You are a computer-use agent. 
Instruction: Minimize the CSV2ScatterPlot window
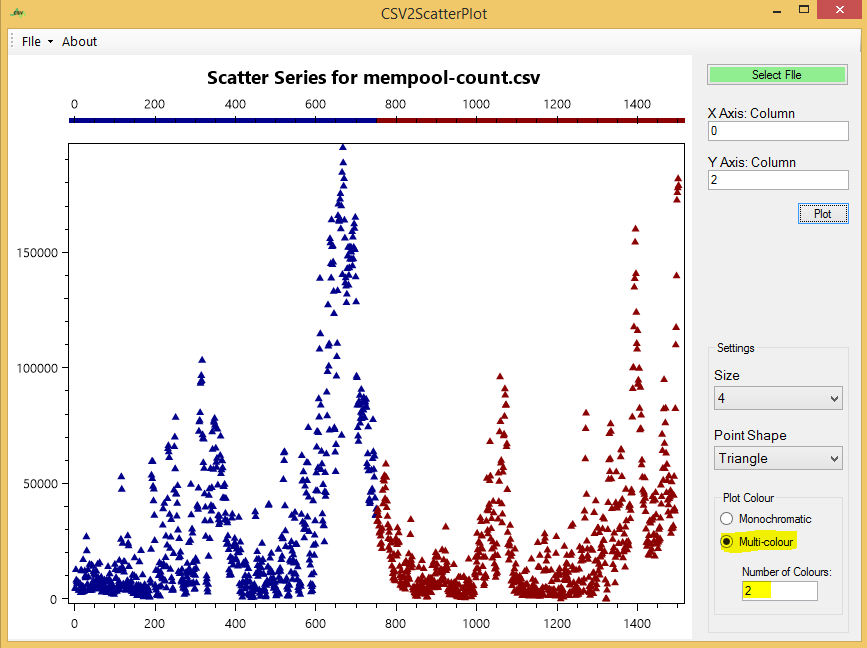(777, 11)
